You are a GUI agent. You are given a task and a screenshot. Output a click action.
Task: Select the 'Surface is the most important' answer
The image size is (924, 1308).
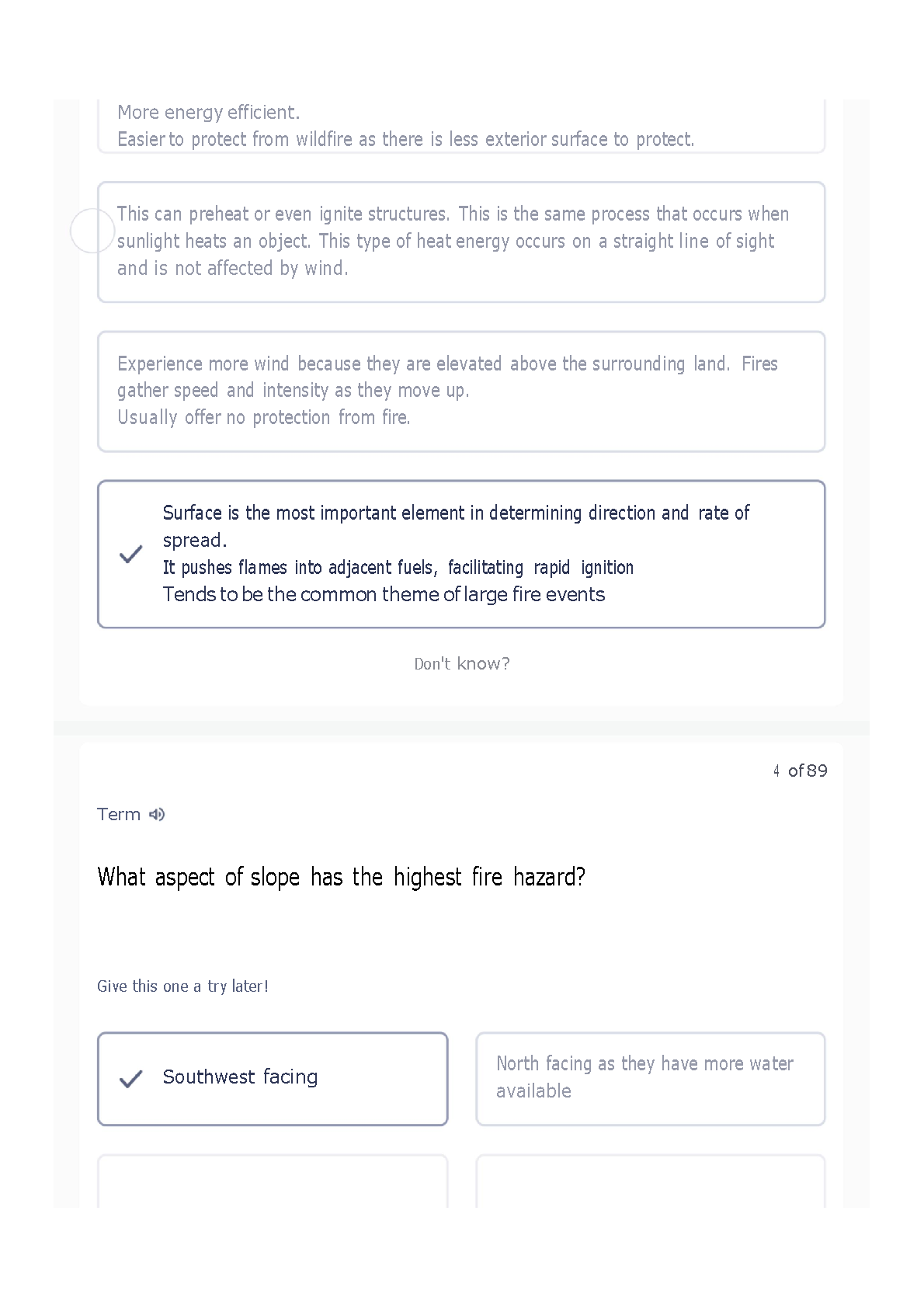tap(461, 554)
